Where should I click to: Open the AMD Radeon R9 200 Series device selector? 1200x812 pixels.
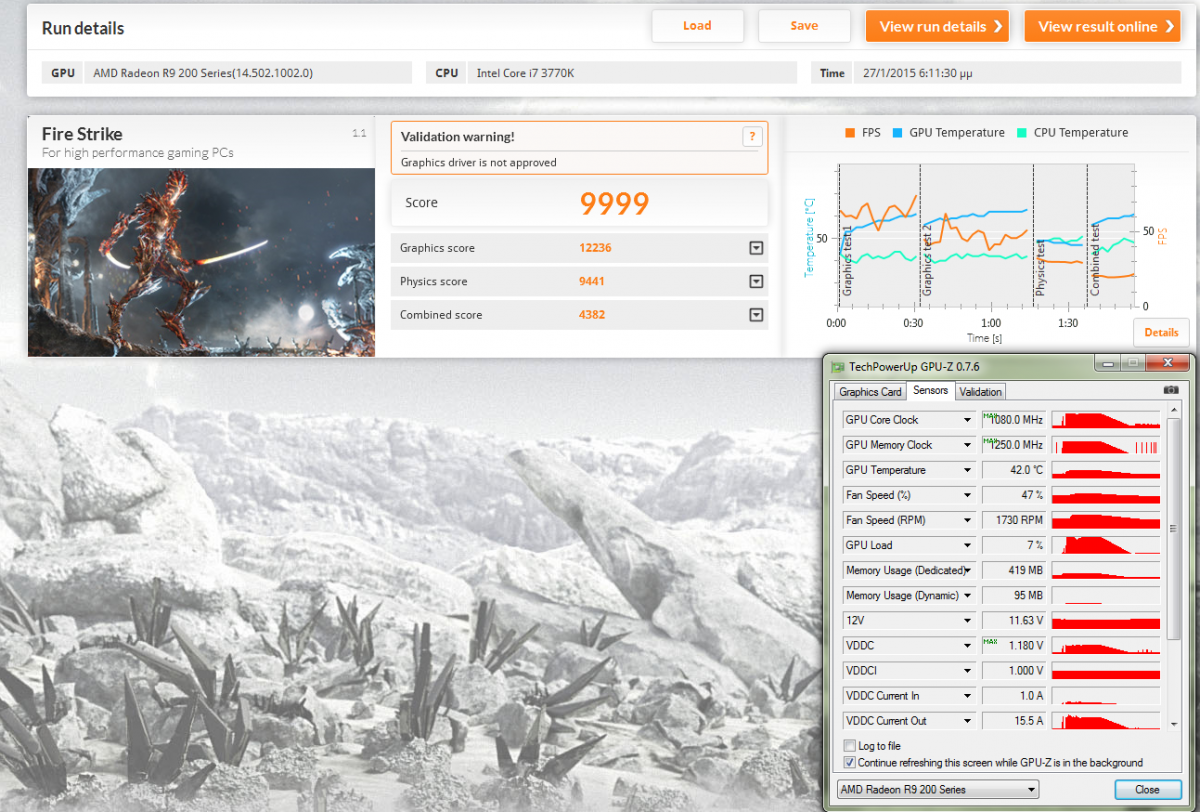938,790
